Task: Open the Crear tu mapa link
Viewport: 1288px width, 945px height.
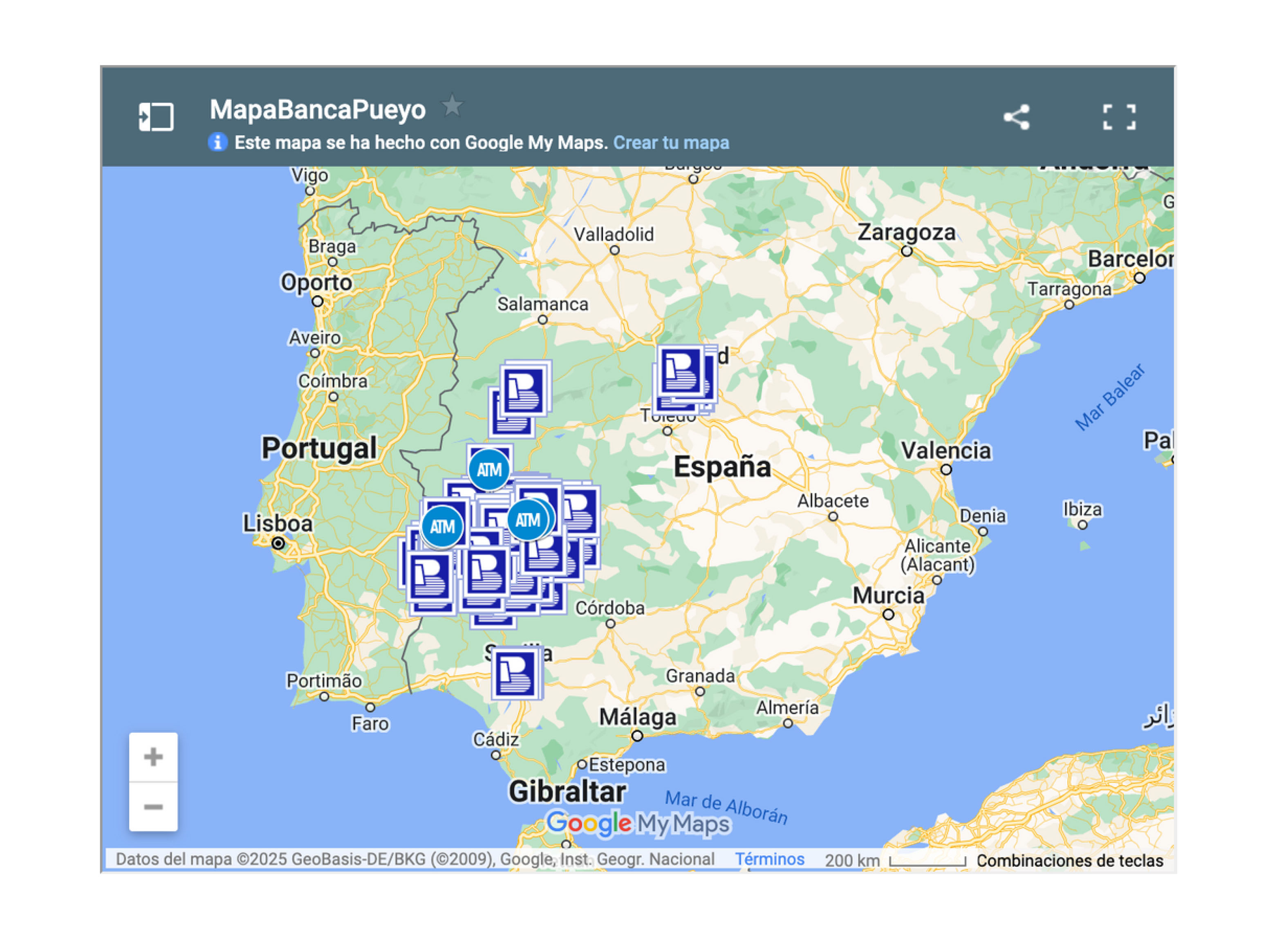Action: coord(671,142)
